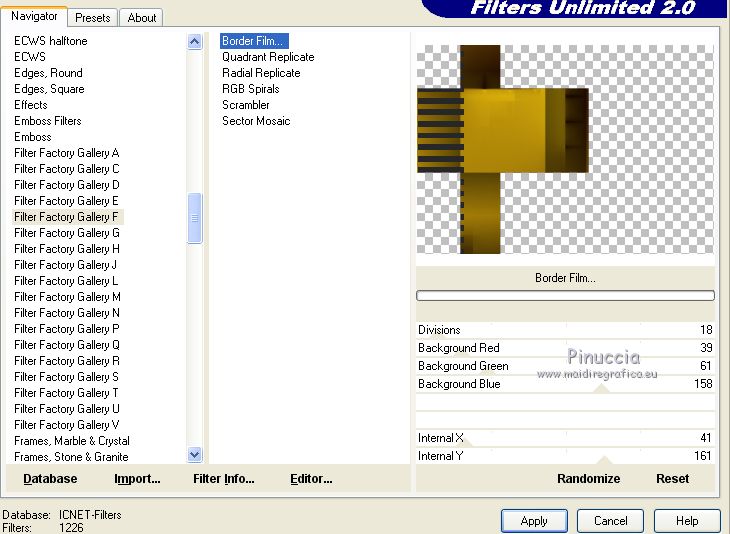Select the RGB Spirals filter
Image resolution: width=730 pixels, height=534 pixels.
[250, 89]
